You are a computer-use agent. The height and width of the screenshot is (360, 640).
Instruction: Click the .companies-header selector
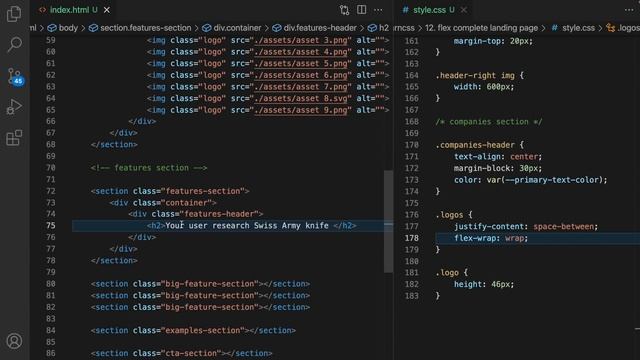coord(475,145)
